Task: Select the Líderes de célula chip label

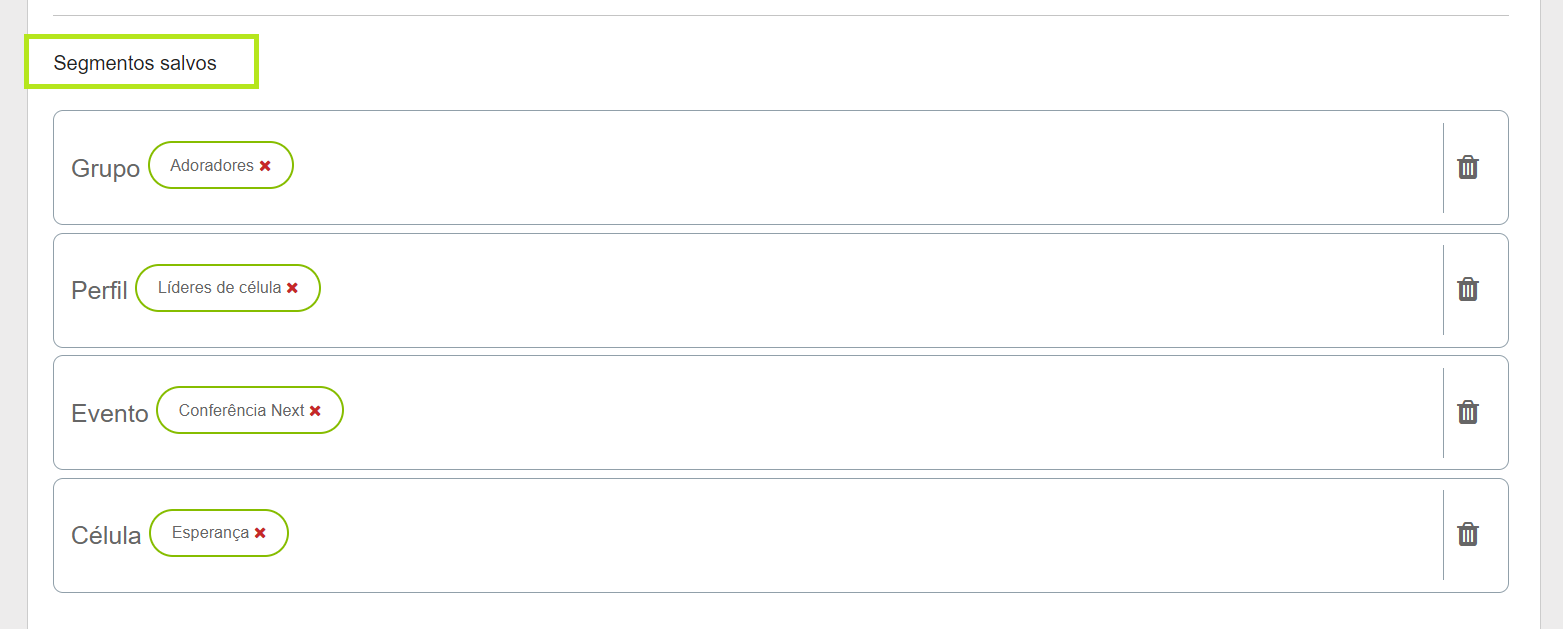Action: 219,288
